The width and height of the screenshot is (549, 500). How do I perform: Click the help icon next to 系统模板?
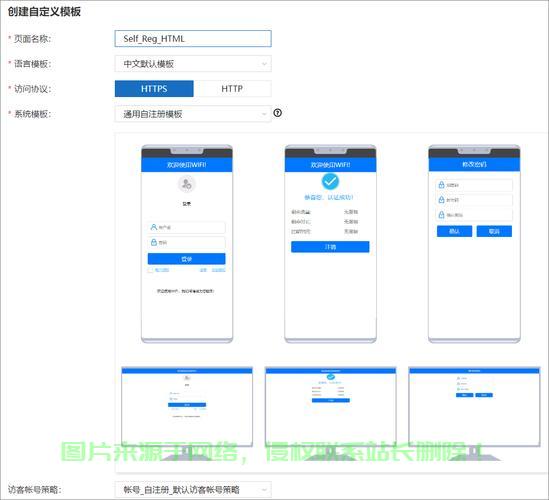(x=278, y=113)
